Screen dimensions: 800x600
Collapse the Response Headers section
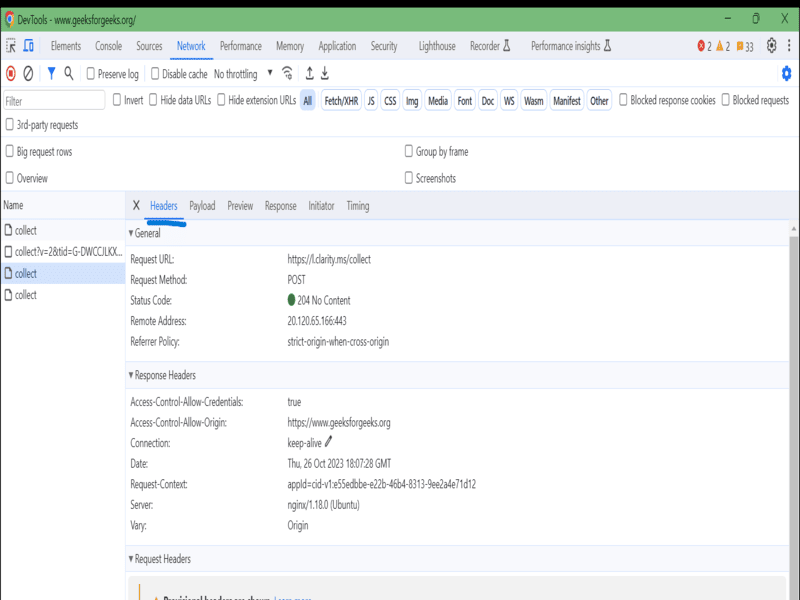131,375
